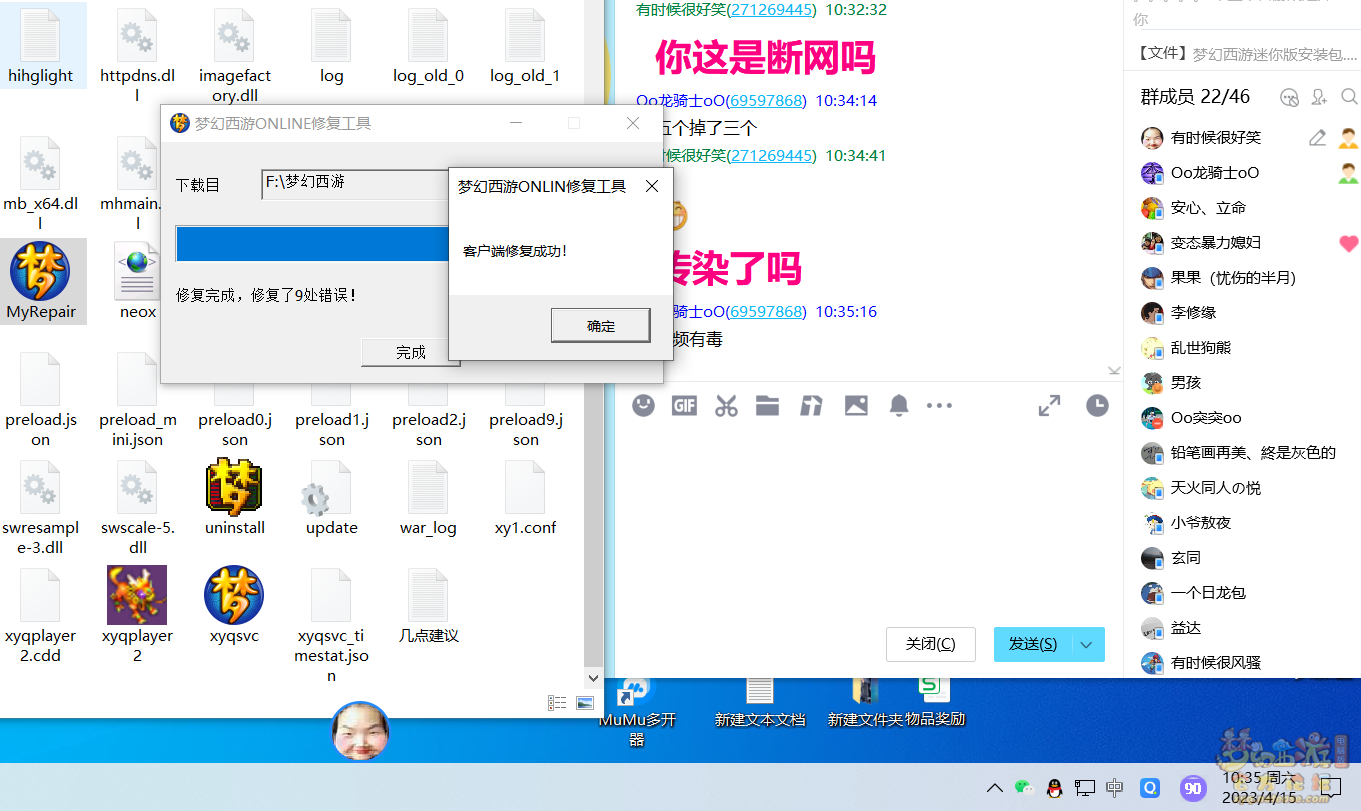Click the group member search magnifier icon
This screenshot has width=1361, height=811.
[1349, 97]
